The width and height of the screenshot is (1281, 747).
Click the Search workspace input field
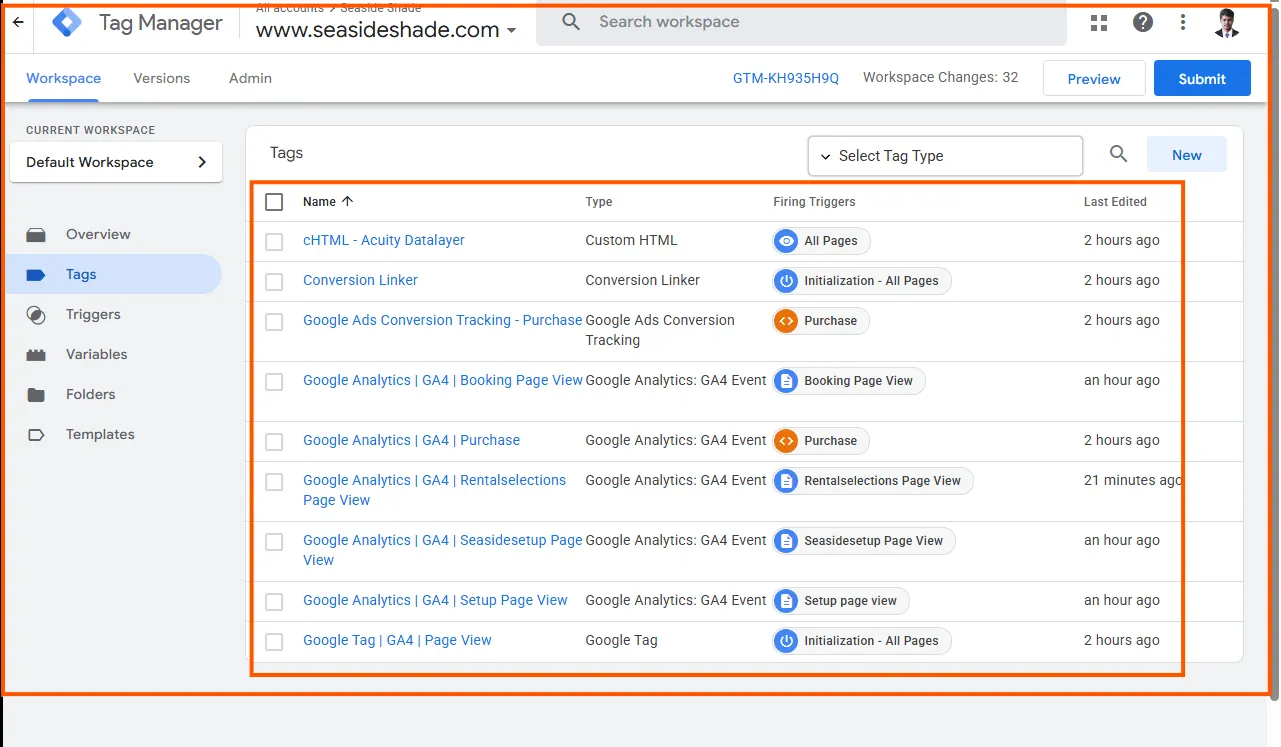[x=801, y=22]
